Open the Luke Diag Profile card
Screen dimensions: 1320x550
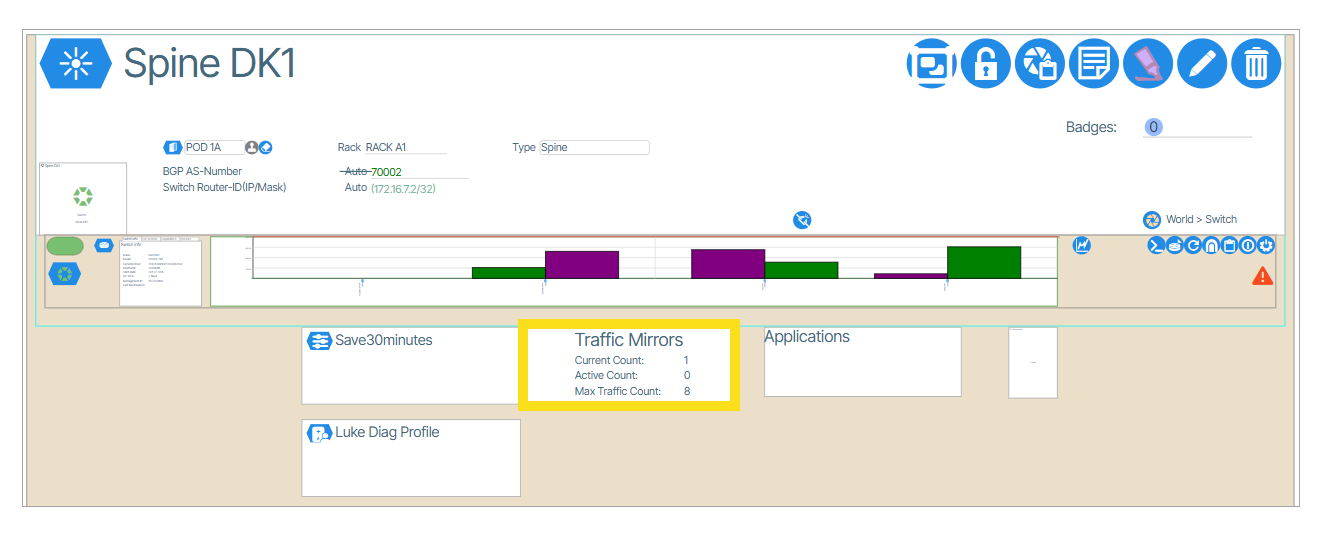pos(410,457)
